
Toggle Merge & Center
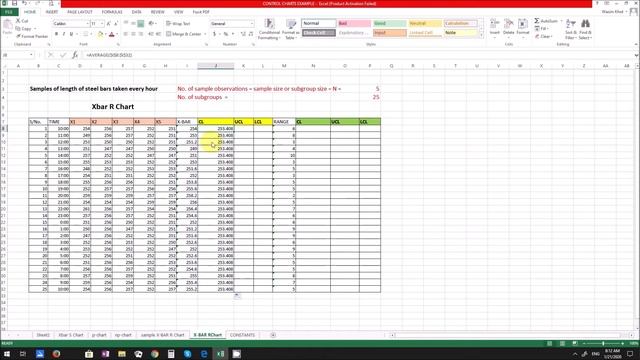184,34
